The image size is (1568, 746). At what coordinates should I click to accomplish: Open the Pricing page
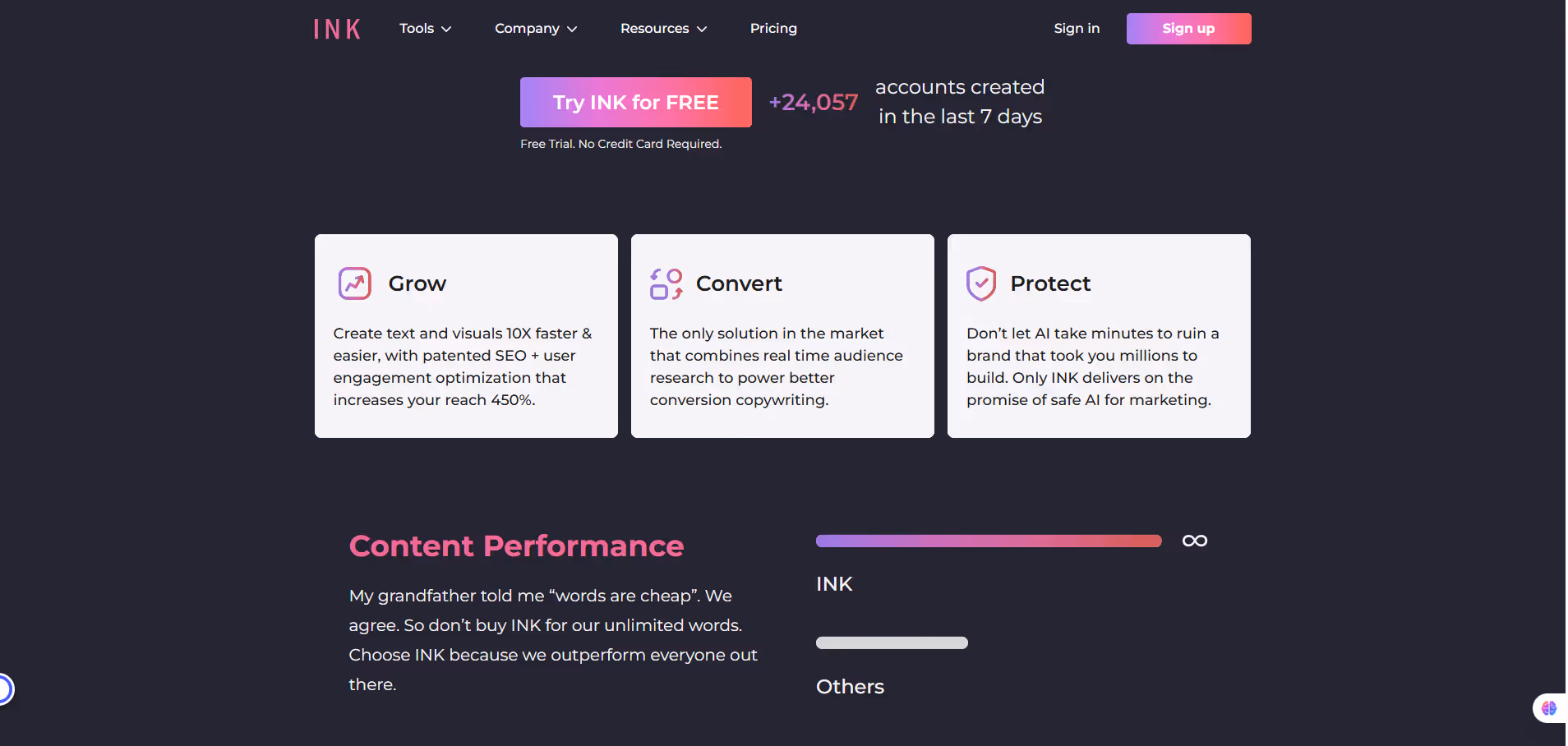click(x=773, y=29)
